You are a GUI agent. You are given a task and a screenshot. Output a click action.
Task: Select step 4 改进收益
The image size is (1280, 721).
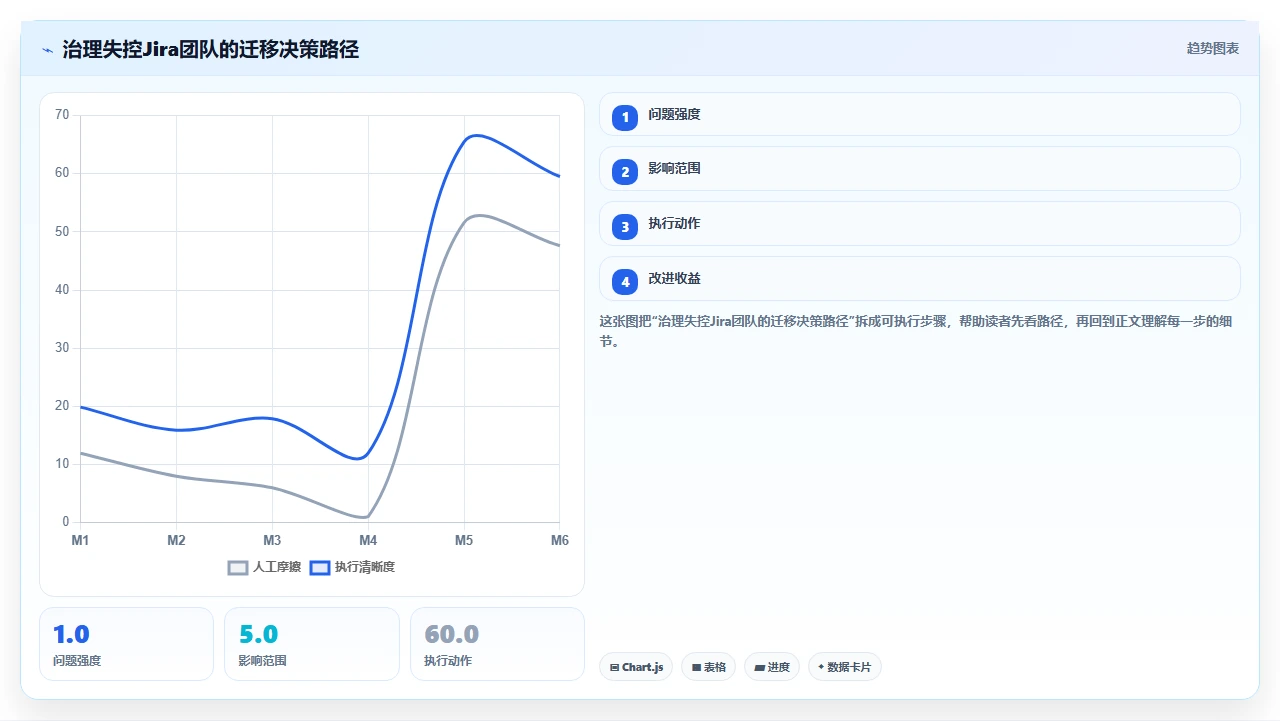(x=919, y=279)
